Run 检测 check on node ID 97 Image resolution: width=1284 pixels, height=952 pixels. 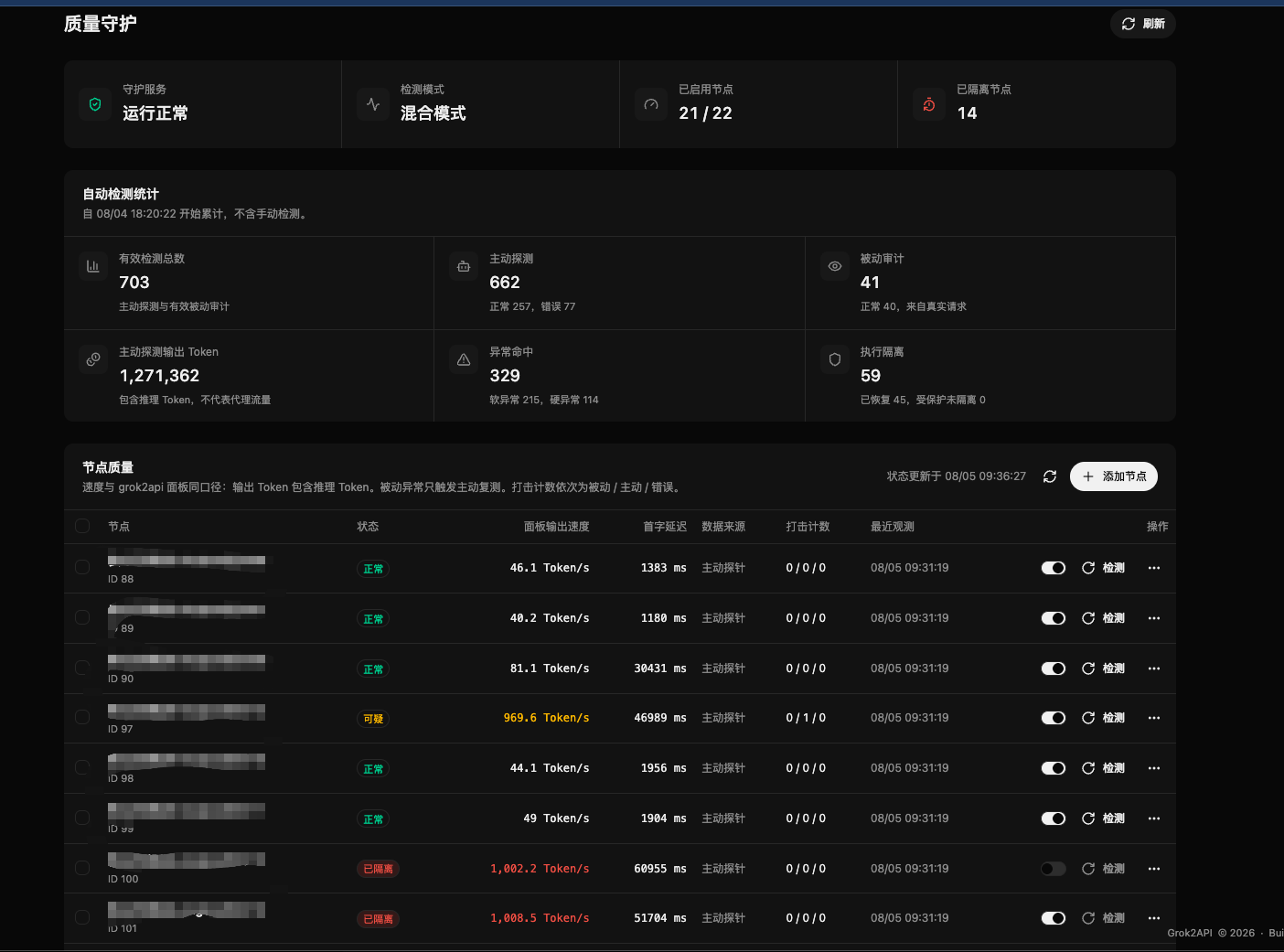click(1103, 718)
